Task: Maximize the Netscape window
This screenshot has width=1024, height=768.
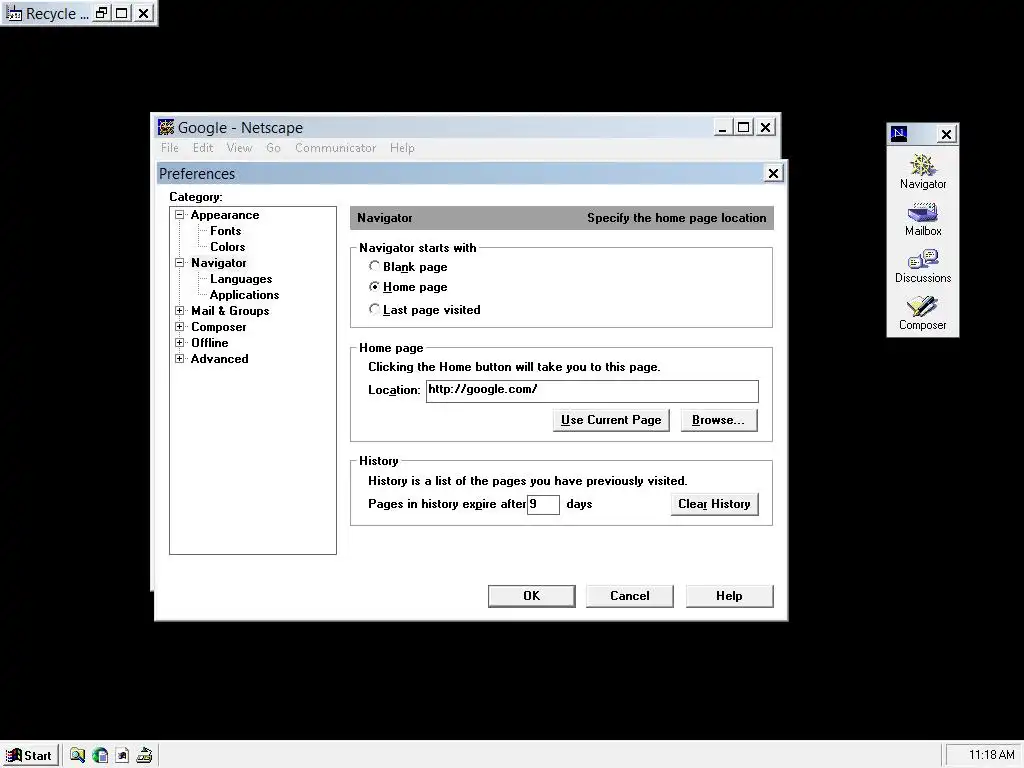Action: (743, 127)
